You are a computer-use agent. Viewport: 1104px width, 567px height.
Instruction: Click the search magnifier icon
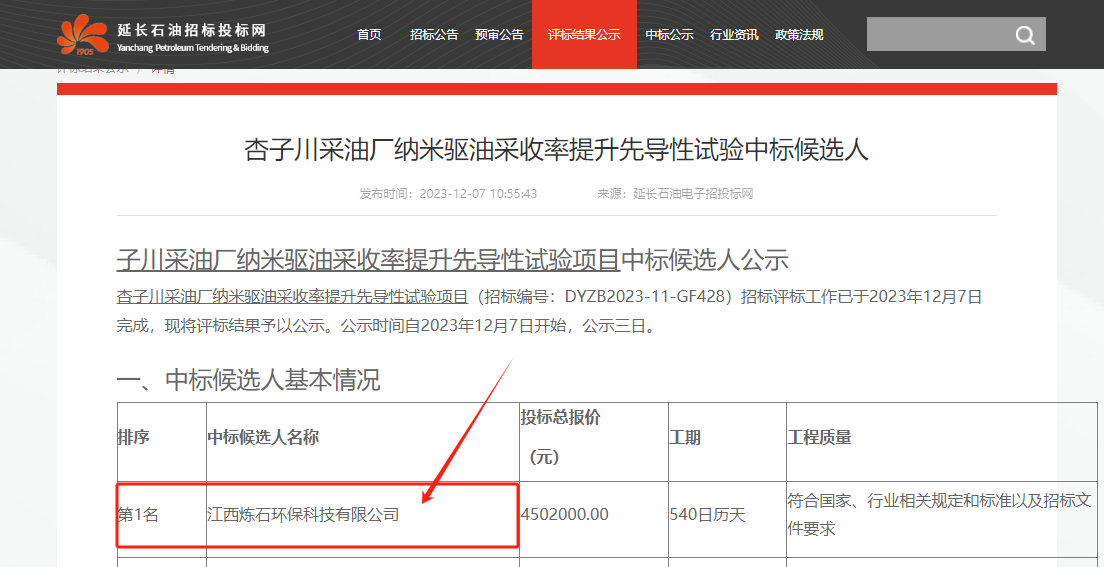(x=1025, y=35)
